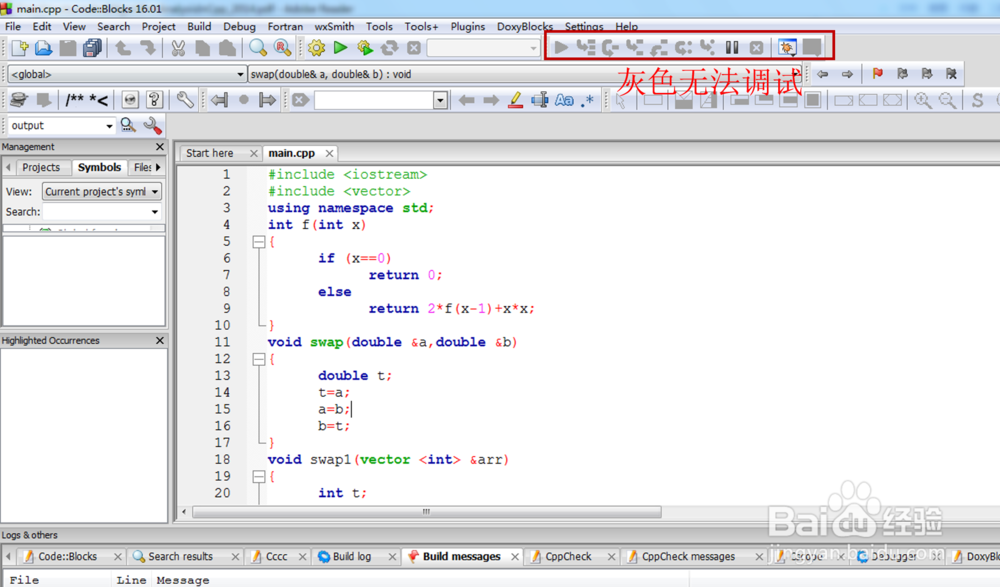Click the editor horizontal scrollbar

click(x=427, y=512)
